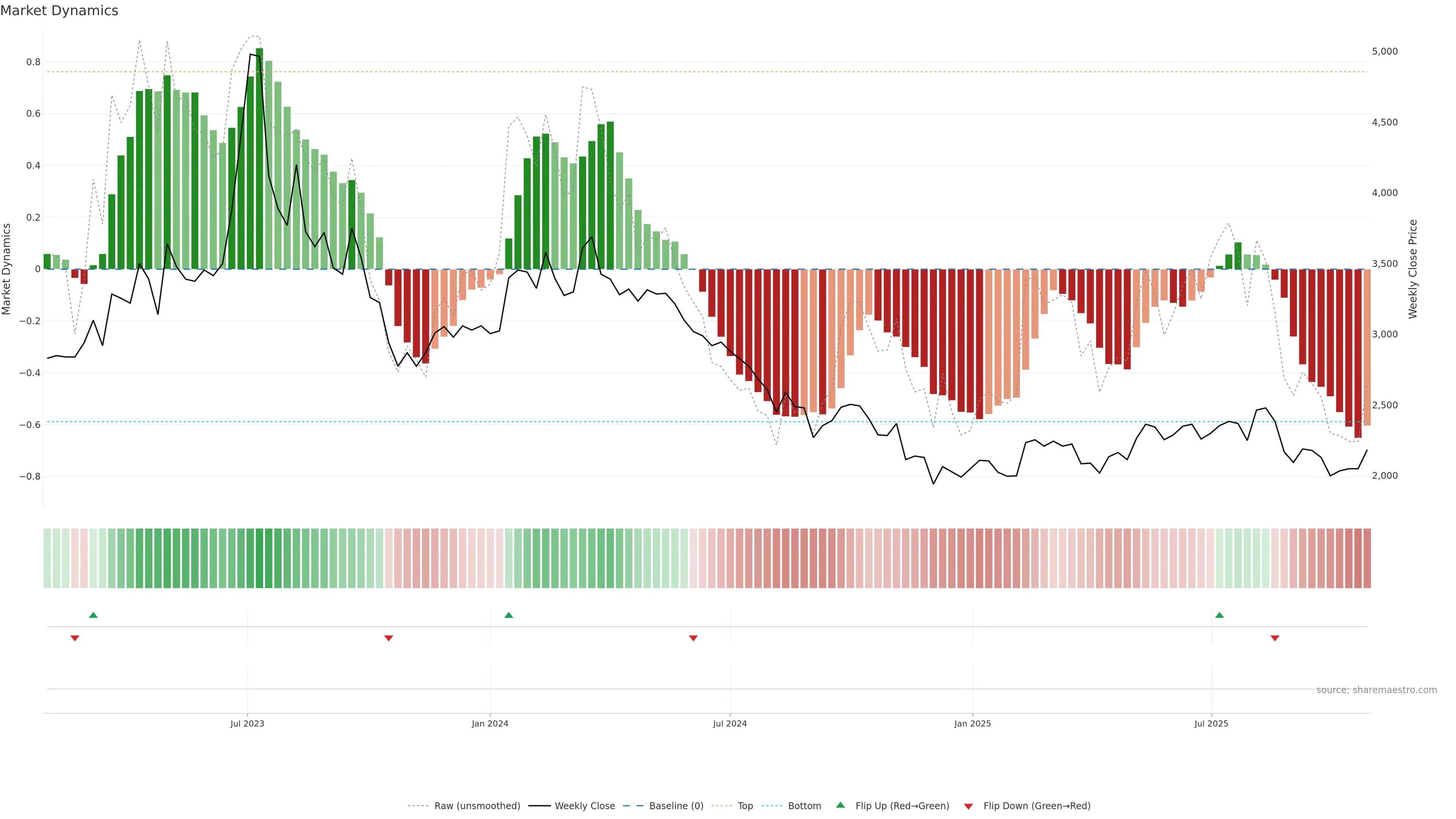Image resolution: width=1456 pixels, height=819 pixels.
Task: Click the last red flip-down triangle after Jul 2025
Action: tap(1274, 638)
